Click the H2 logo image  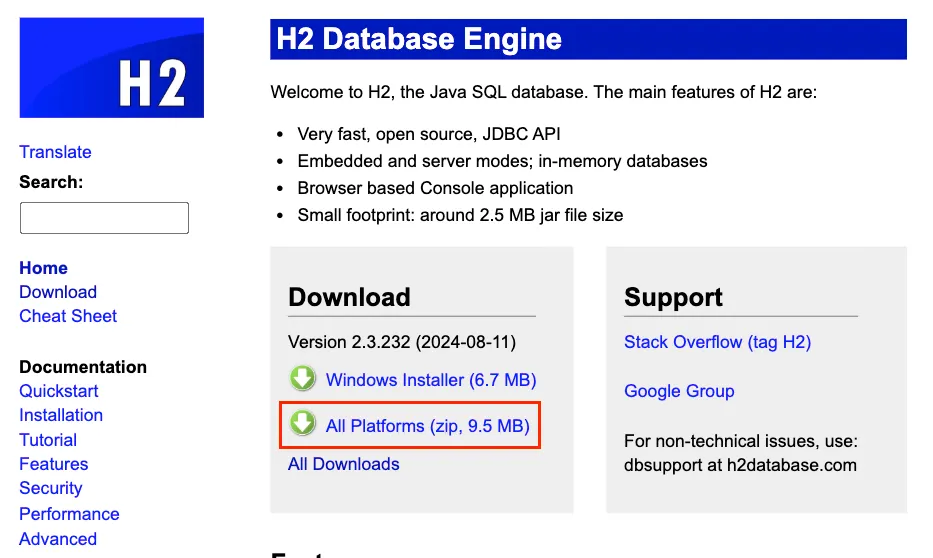(x=111, y=68)
